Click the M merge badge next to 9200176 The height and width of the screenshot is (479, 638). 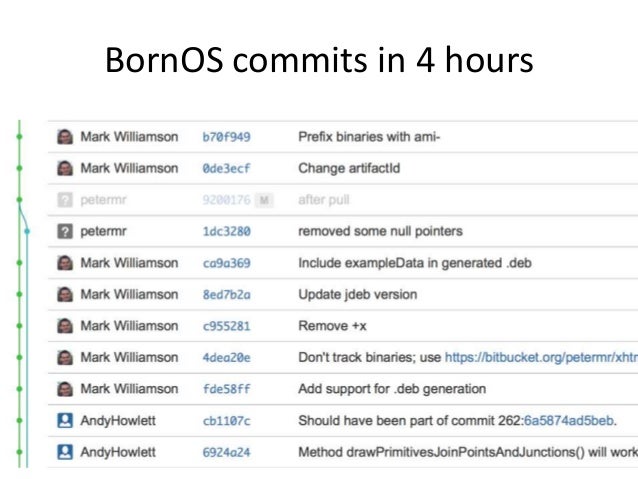coord(264,200)
